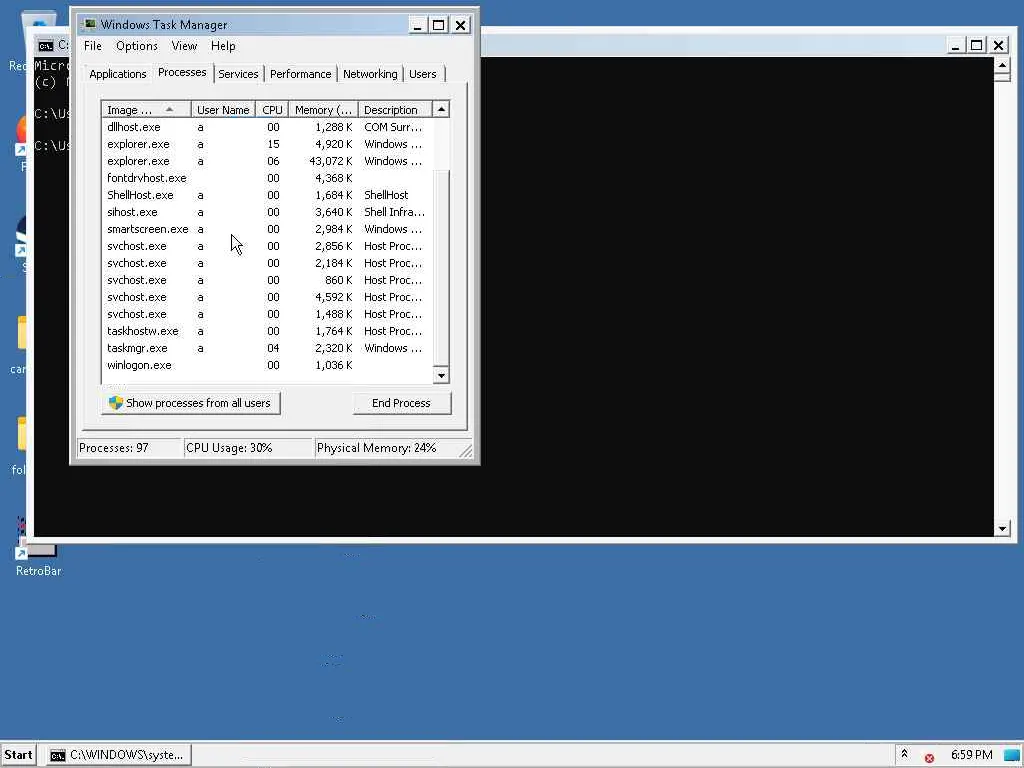This screenshot has height=768, width=1024.
Task: Open the Help menu
Action: pyautogui.click(x=223, y=46)
